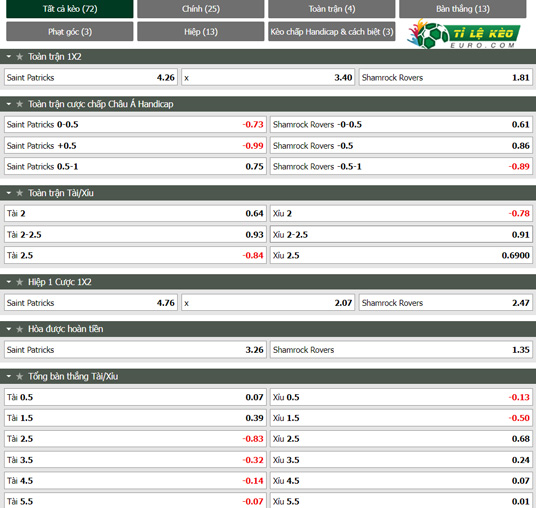The width and height of the screenshot is (536, 508).
Task: Collapse the Hòa được hoàn tiền arrow
Action: 9,329
